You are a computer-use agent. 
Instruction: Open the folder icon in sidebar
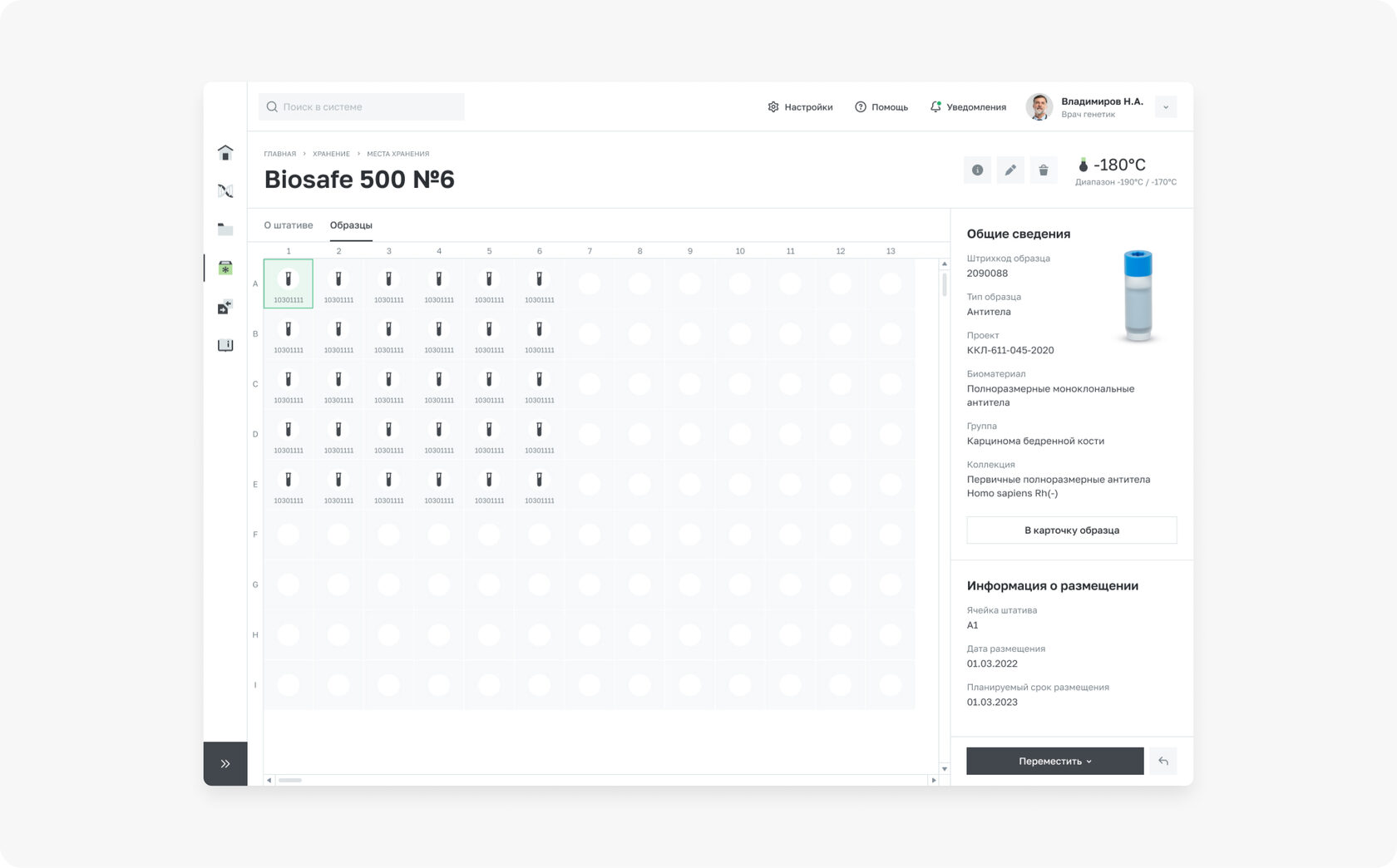(225, 229)
